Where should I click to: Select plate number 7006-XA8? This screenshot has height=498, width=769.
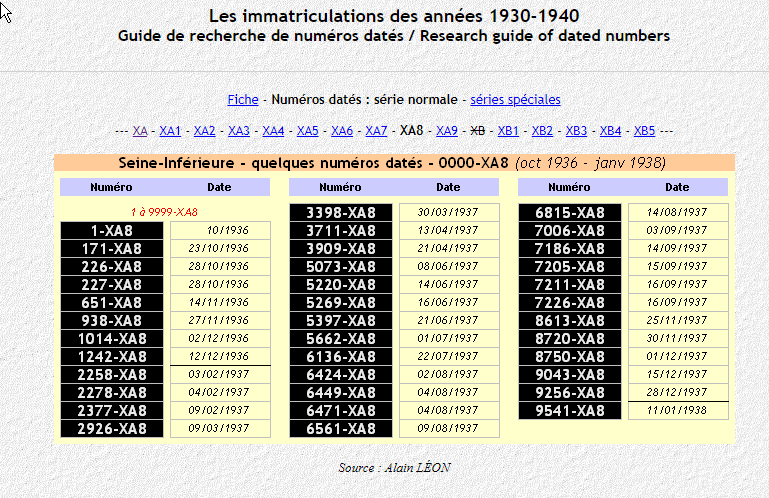click(570, 231)
